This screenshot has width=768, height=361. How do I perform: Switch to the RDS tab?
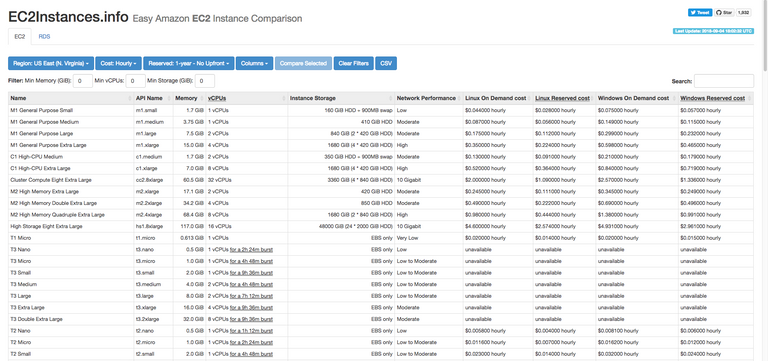[x=44, y=37]
